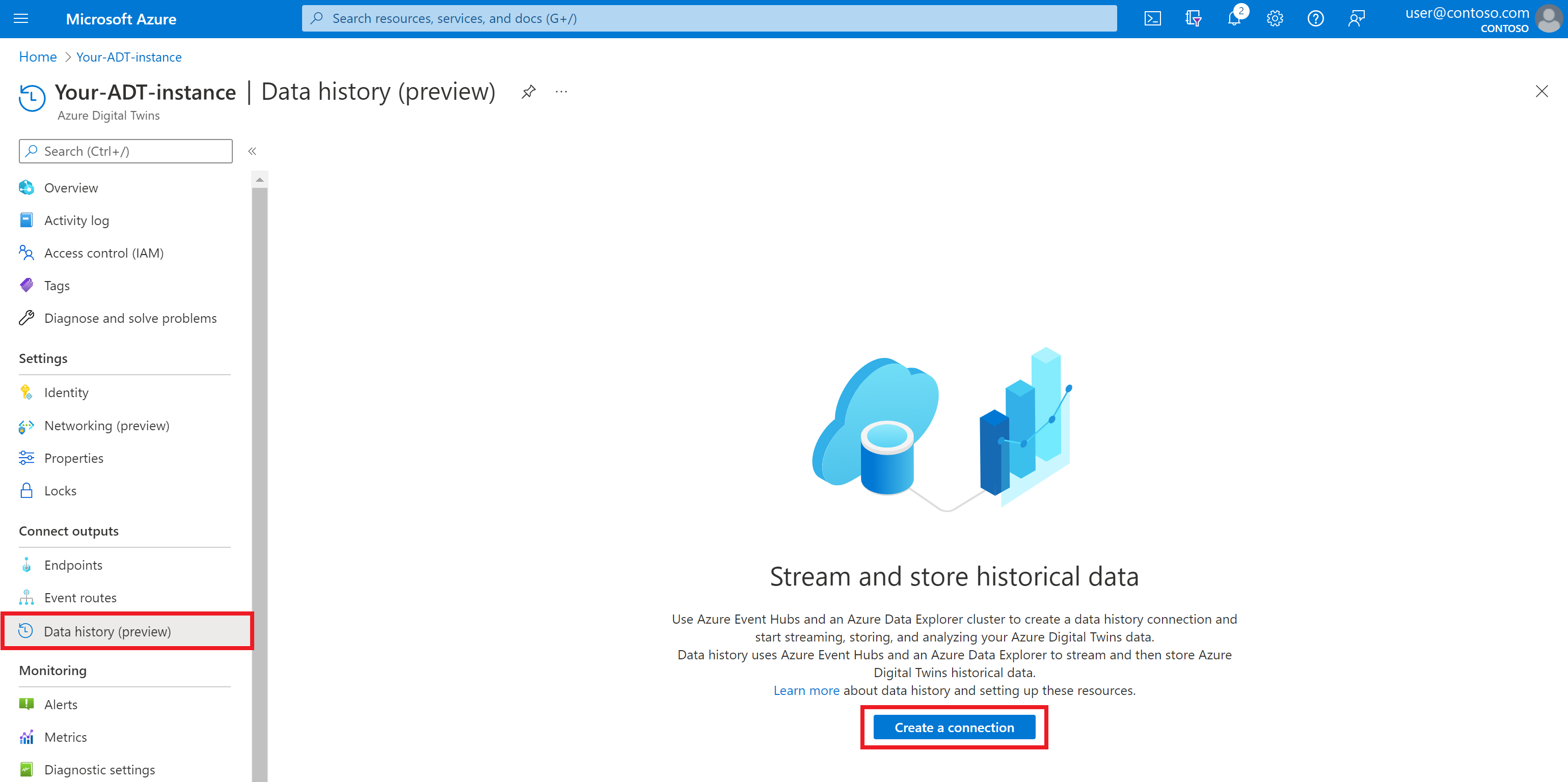1568x782 pixels.
Task: Open the Feedback icon in header
Action: tap(1356, 19)
